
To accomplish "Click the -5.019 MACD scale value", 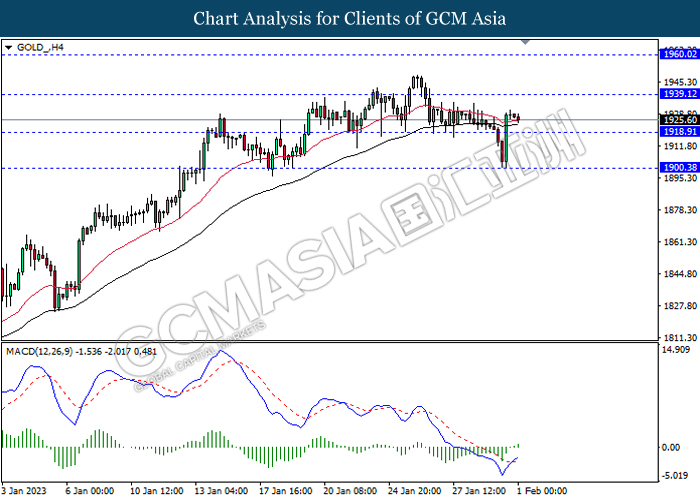I will [x=675, y=476].
